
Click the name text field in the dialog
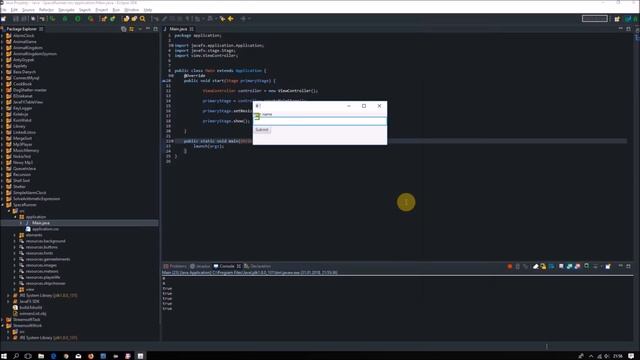[320, 121]
